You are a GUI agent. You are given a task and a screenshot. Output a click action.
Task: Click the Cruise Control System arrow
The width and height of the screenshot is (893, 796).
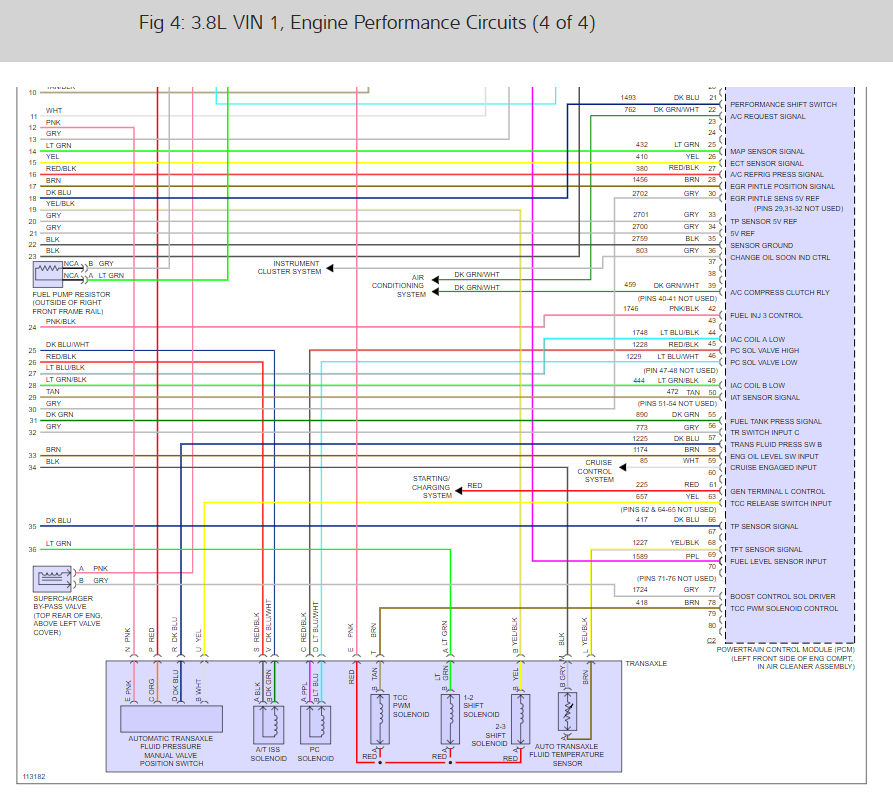[x=622, y=467]
